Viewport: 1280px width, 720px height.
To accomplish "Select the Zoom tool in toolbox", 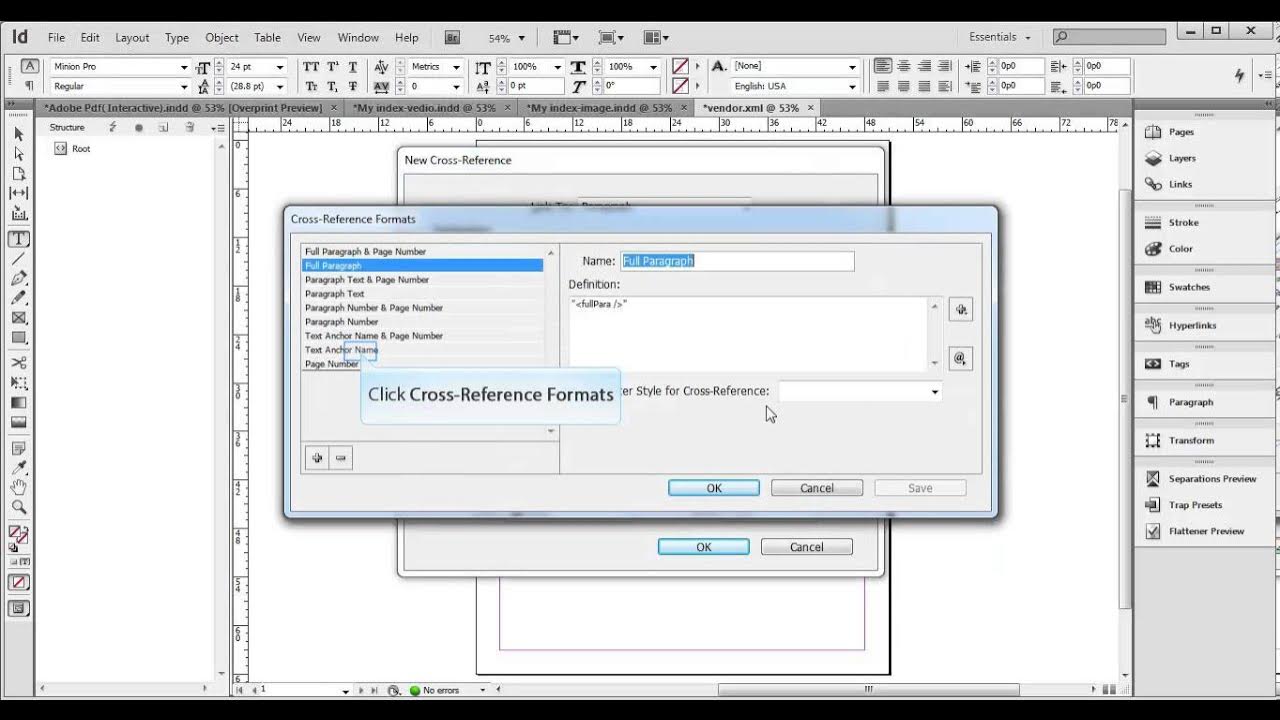I will [18, 507].
